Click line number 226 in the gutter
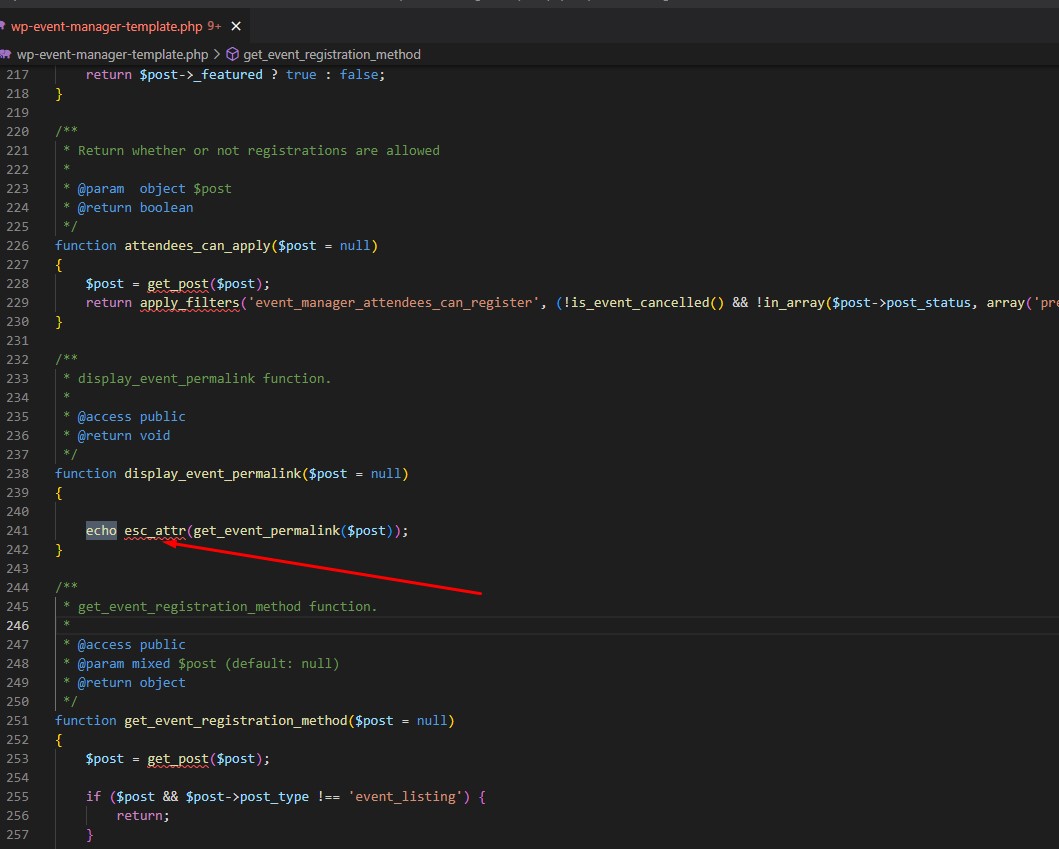 (18, 246)
